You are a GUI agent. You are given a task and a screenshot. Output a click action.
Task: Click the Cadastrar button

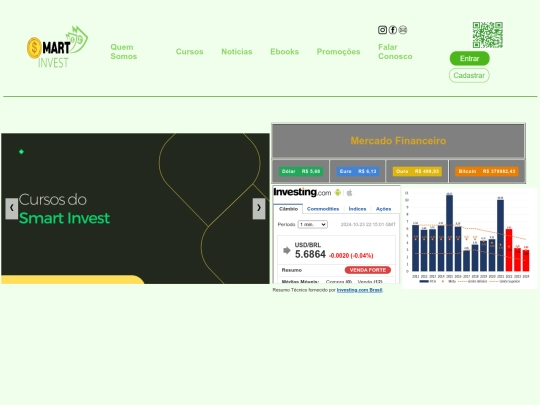click(x=469, y=75)
